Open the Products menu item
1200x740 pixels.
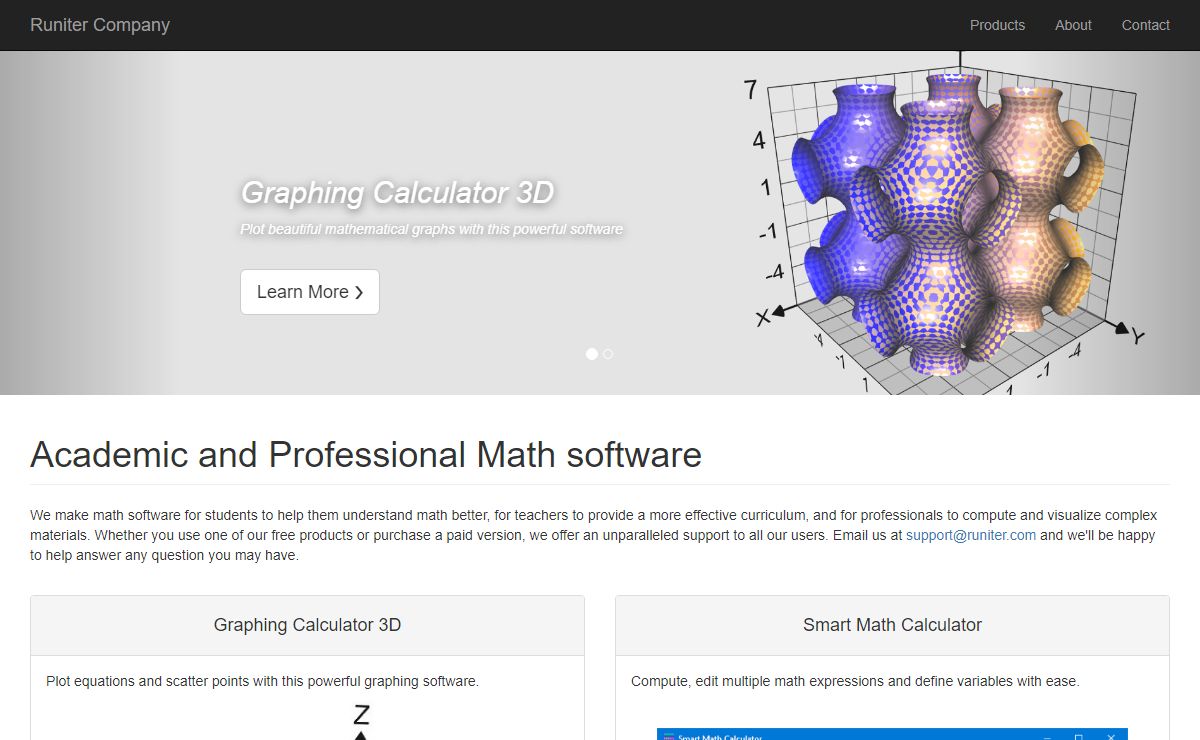pos(997,25)
